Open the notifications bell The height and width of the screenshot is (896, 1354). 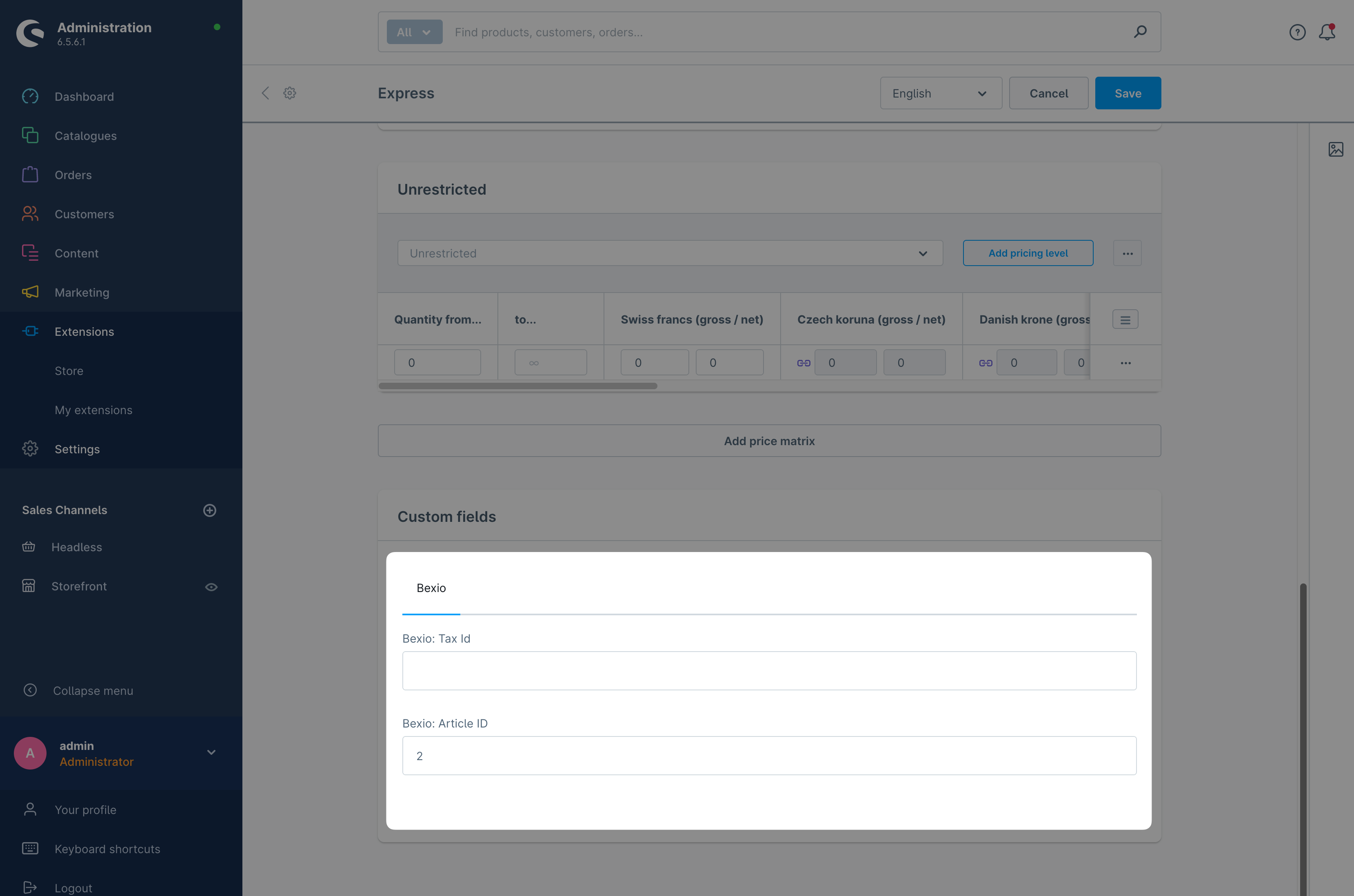coord(1326,33)
